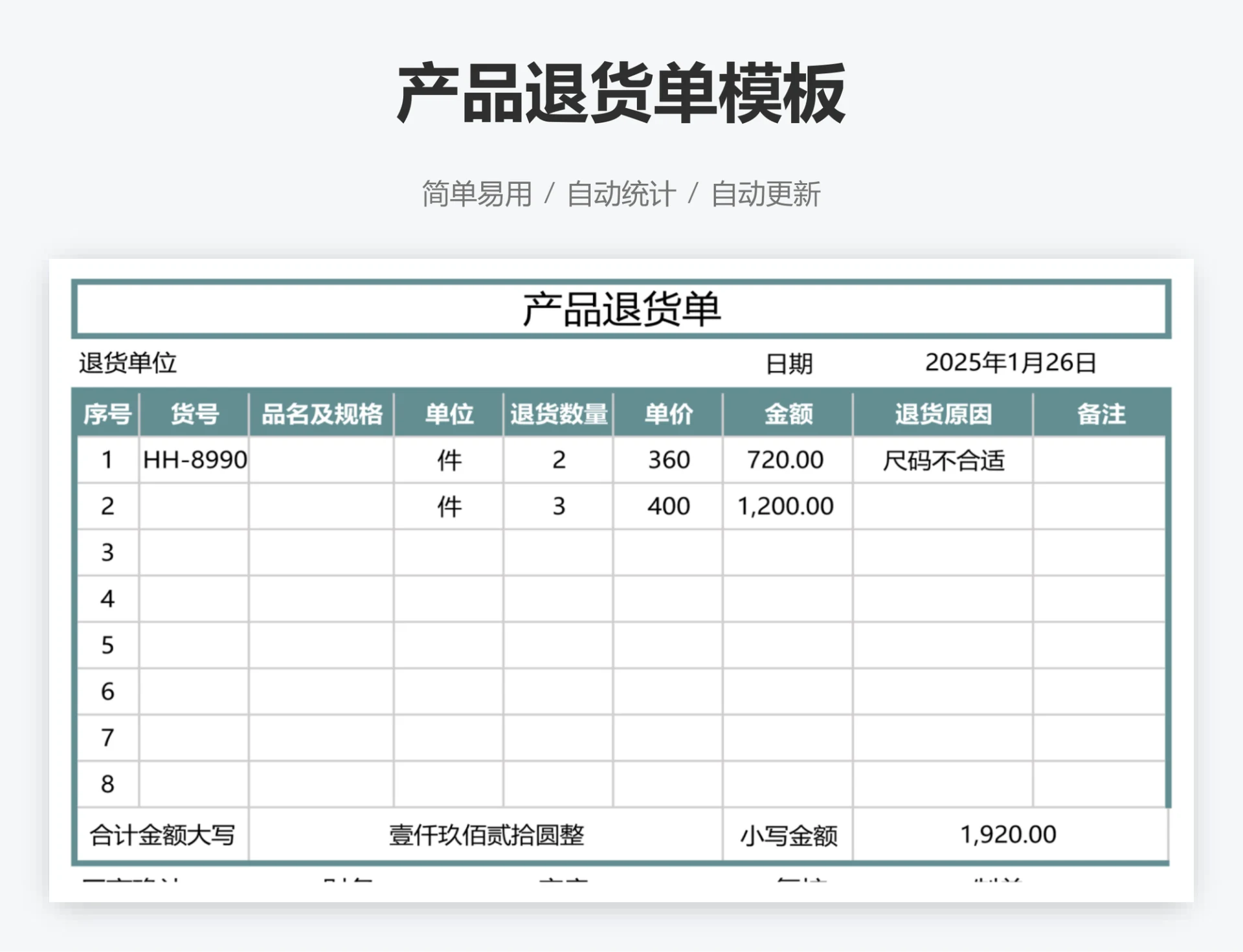Select the 退货原因 column header
Viewport: 1243px width, 952px height.
tap(943, 414)
